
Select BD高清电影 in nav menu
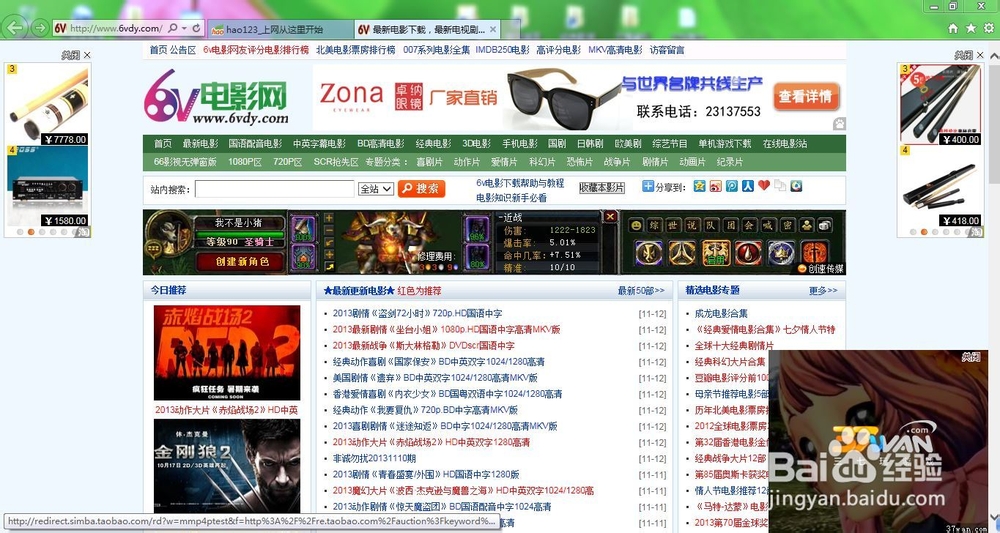coord(381,143)
